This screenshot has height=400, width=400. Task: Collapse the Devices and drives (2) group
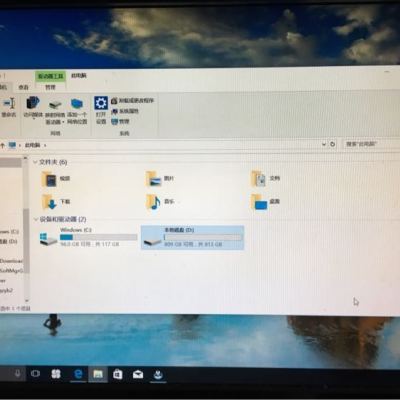tap(35, 219)
